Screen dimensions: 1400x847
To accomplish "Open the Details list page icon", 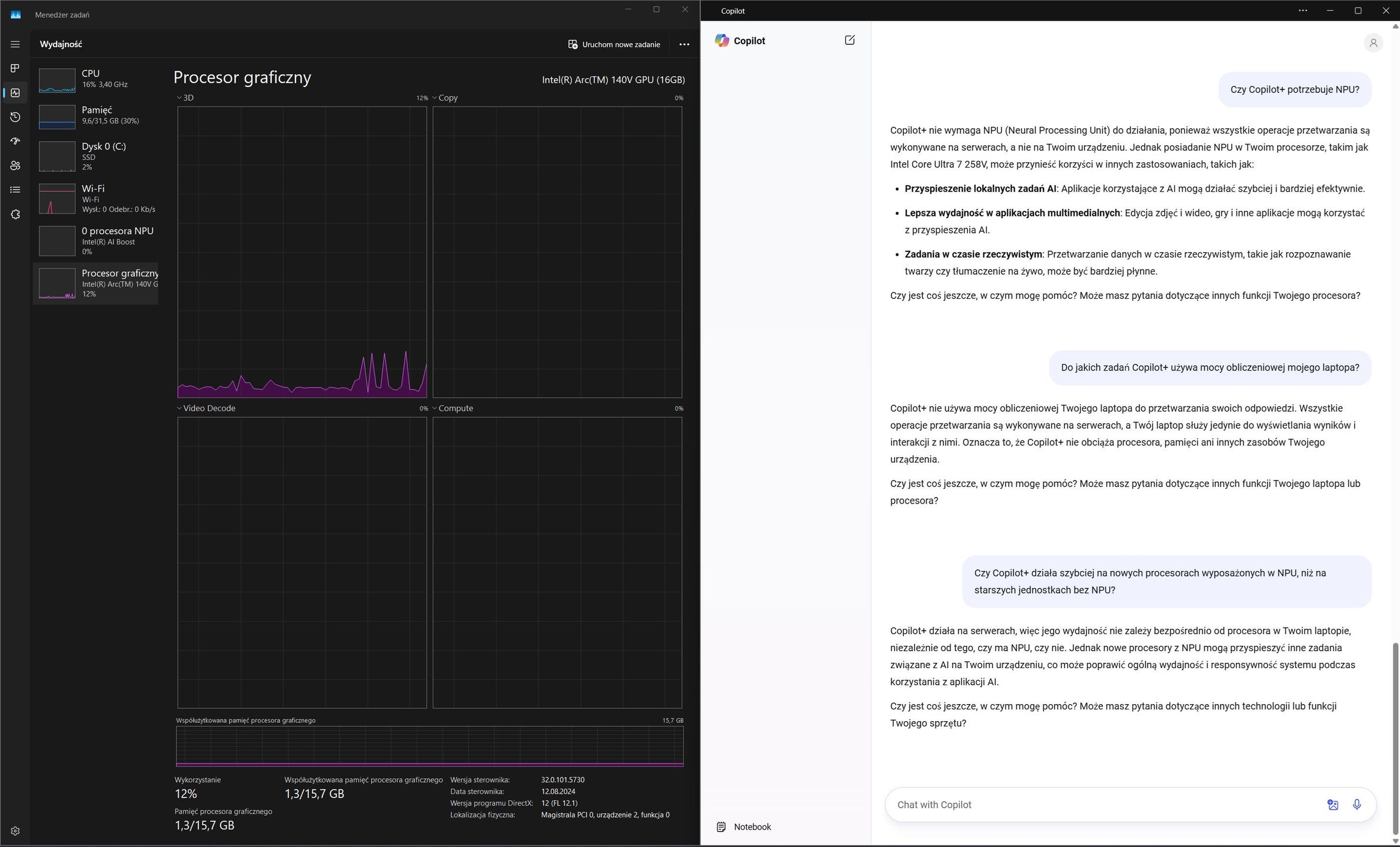I will (15, 190).
